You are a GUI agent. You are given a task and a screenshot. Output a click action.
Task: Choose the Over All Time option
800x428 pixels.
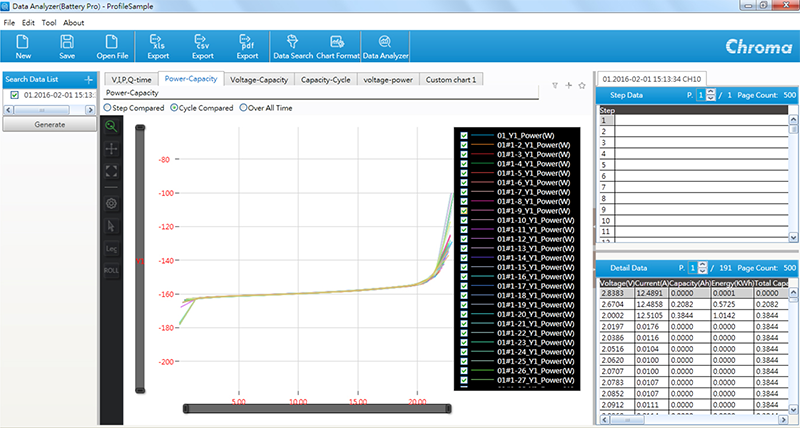(243, 107)
